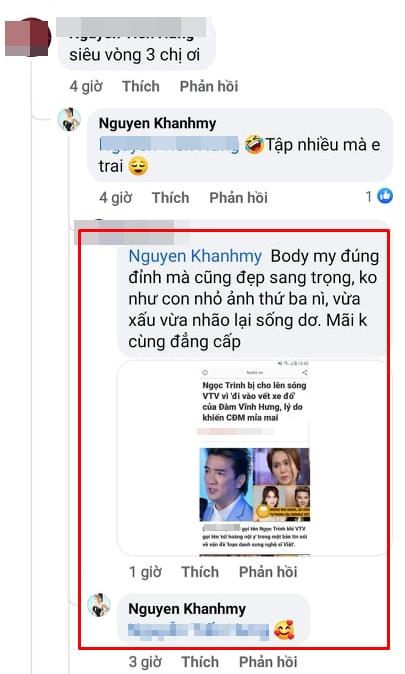Click Phản hồi beside the 3 giờ timestamp

(x=268, y=662)
